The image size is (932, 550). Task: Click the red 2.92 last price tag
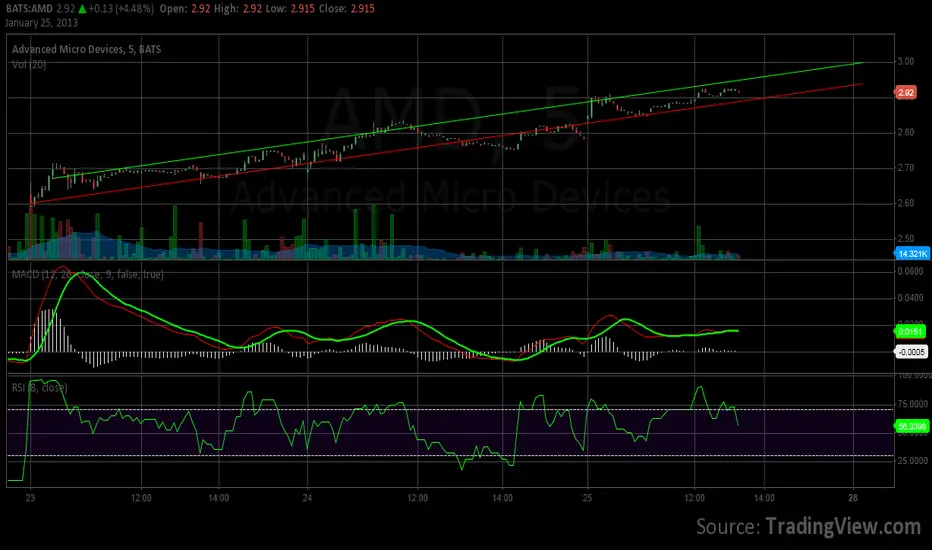tap(906, 93)
